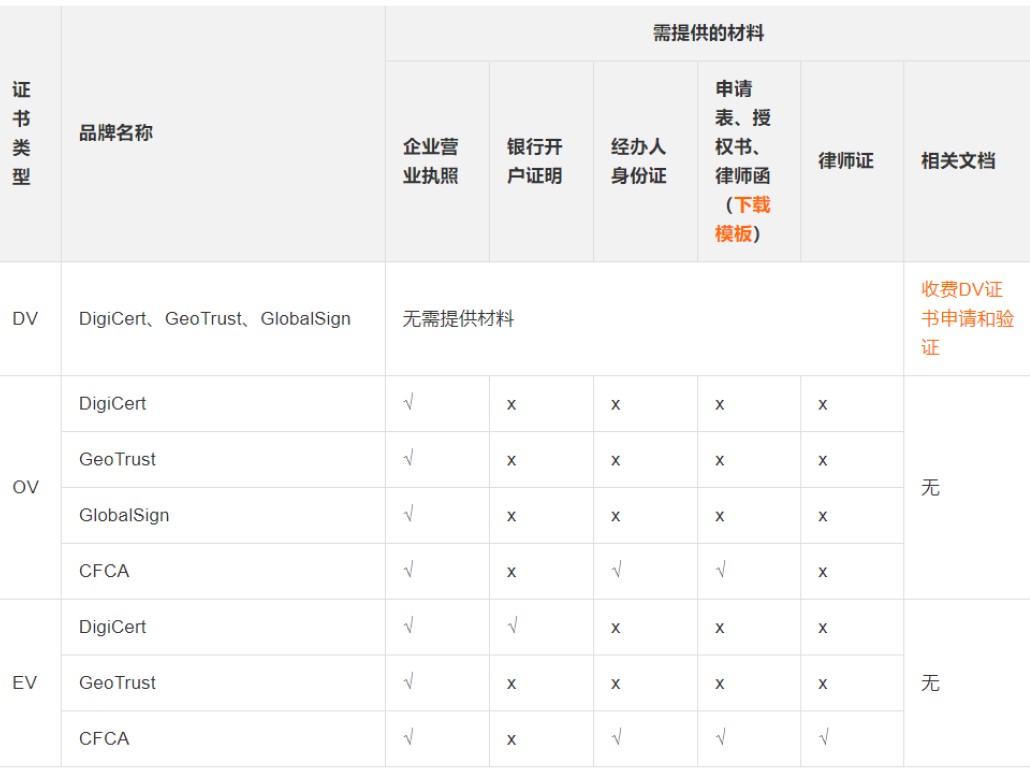
Task: Select EV CFCA 律师证 checkmark
Action: [824, 737]
